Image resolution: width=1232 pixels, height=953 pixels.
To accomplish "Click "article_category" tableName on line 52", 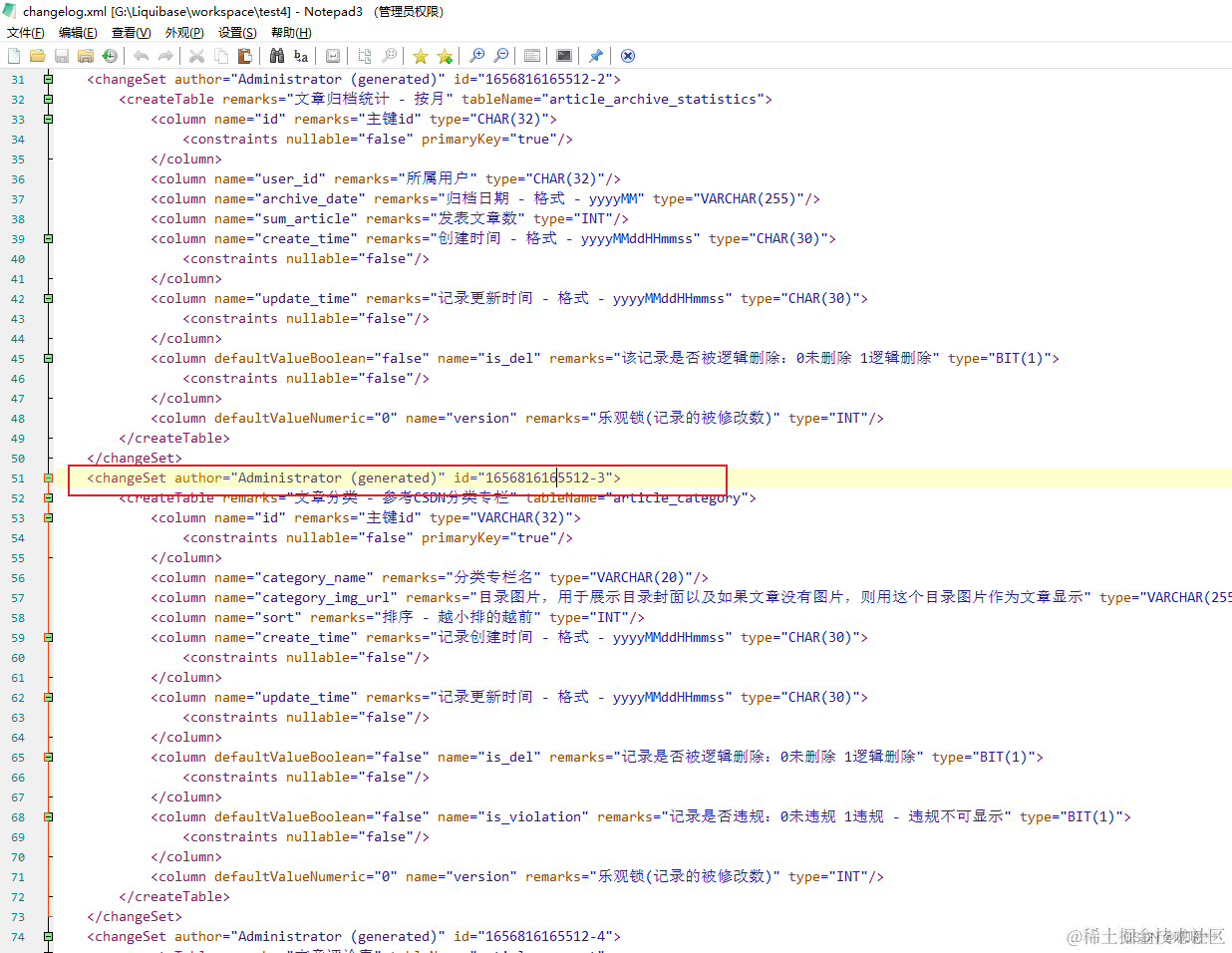I will 677,497.
